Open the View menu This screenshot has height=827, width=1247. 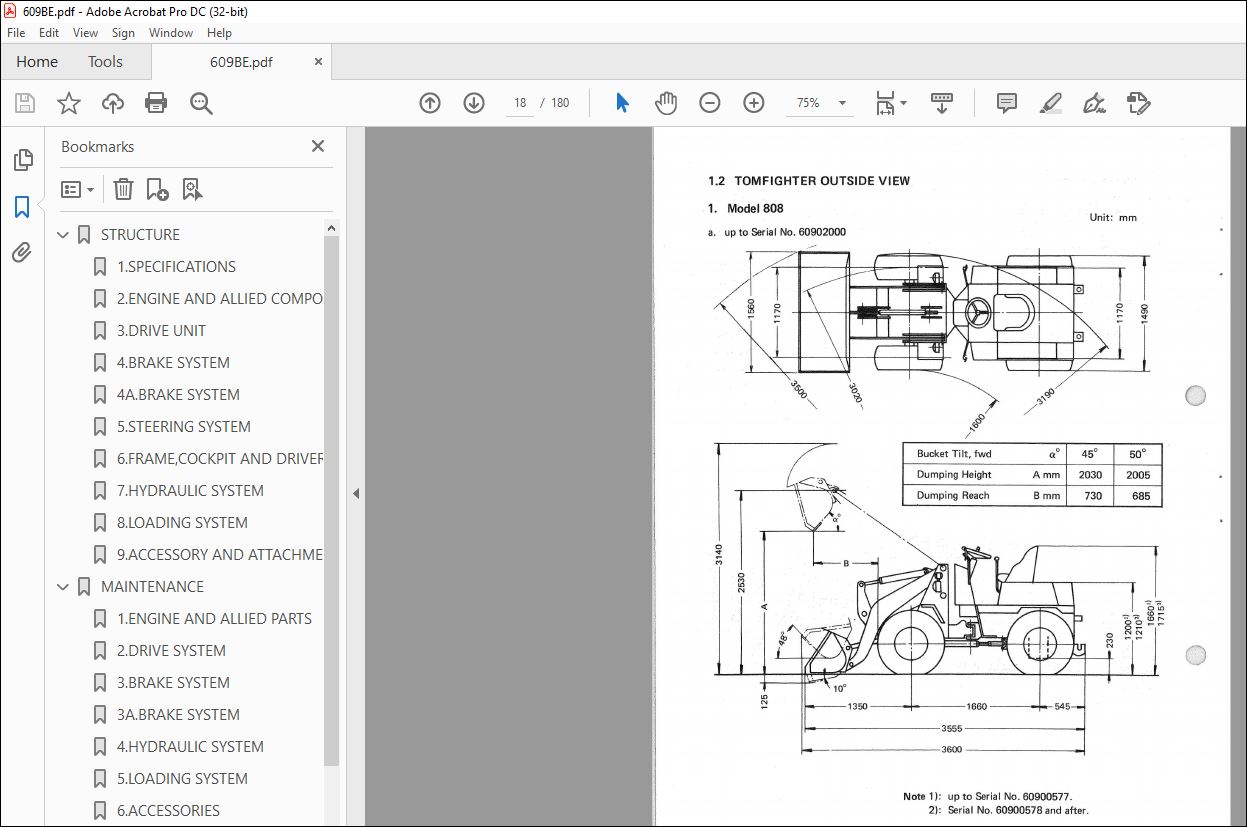coord(85,33)
